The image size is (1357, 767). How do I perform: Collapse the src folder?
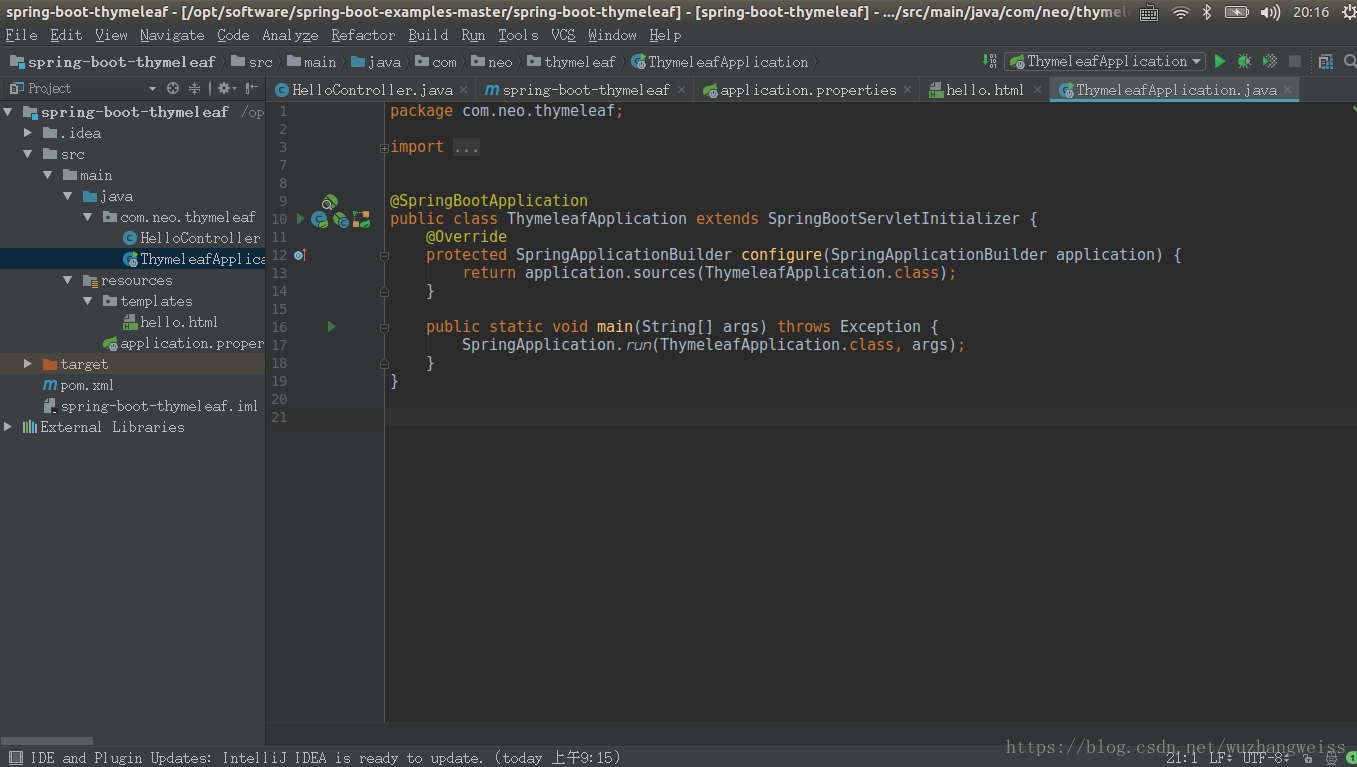(28, 154)
